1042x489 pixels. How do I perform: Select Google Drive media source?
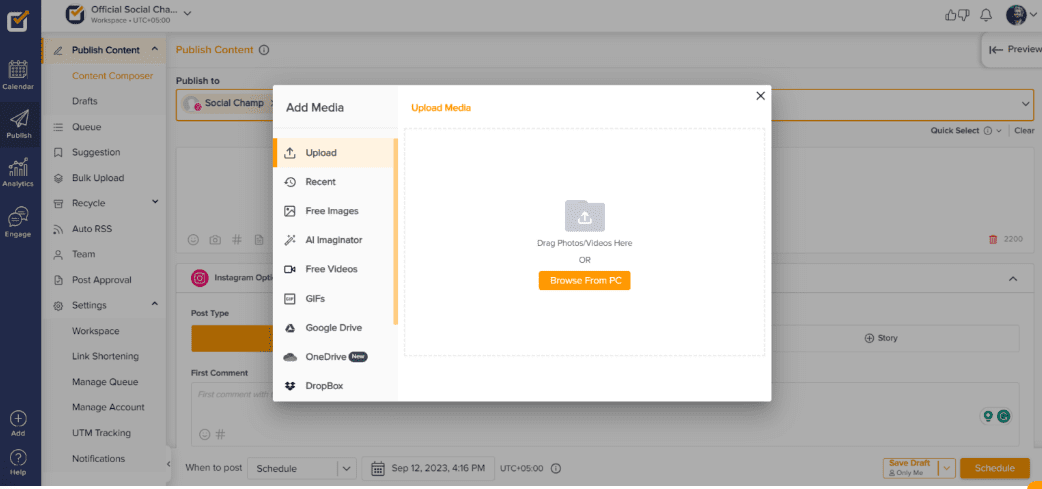pyautogui.click(x=333, y=327)
